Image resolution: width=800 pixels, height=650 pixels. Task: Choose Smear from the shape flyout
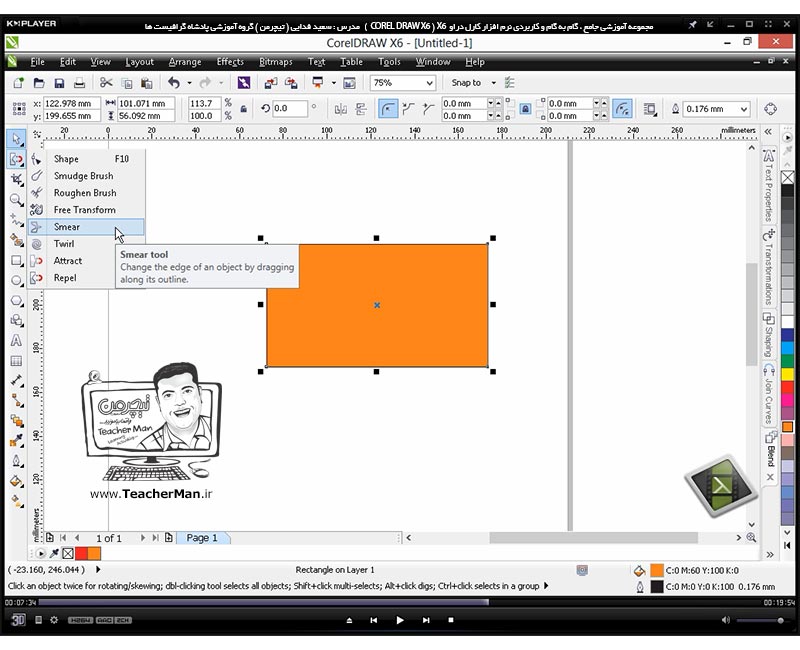click(x=86, y=227)
